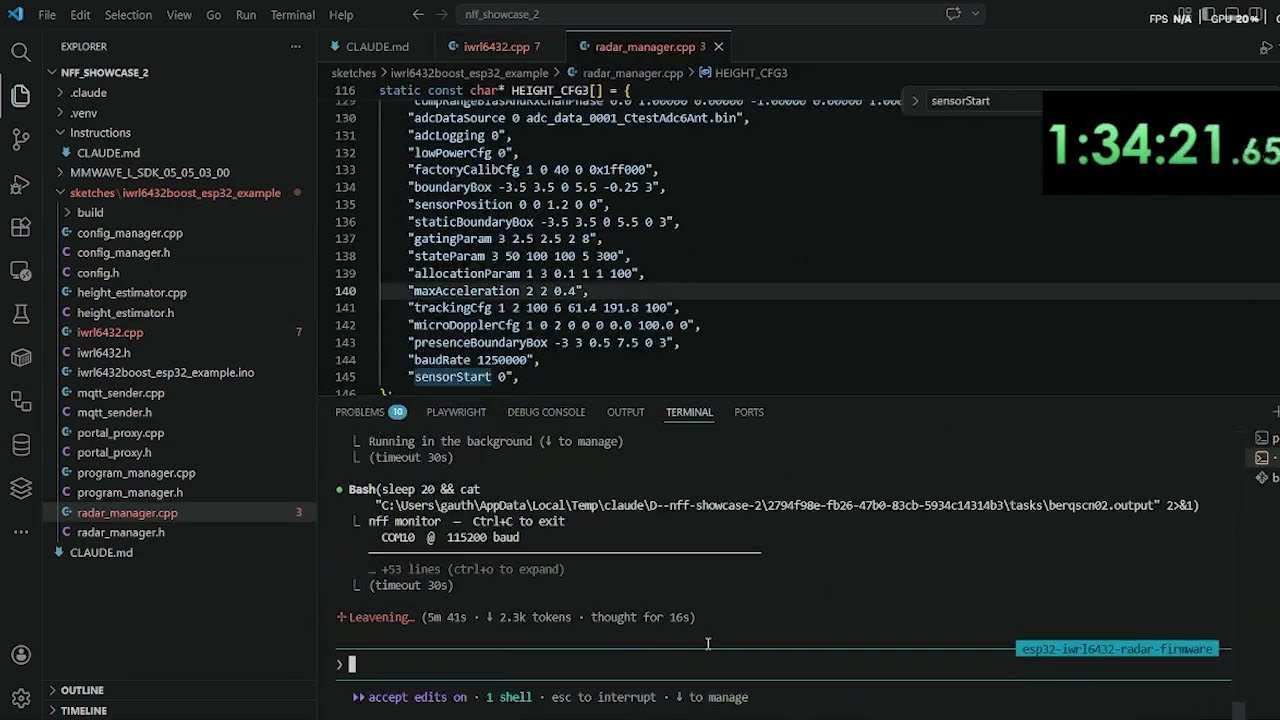Click the VS Code logo icon
The image size is (1280, 720).
[x=15, y=15]
